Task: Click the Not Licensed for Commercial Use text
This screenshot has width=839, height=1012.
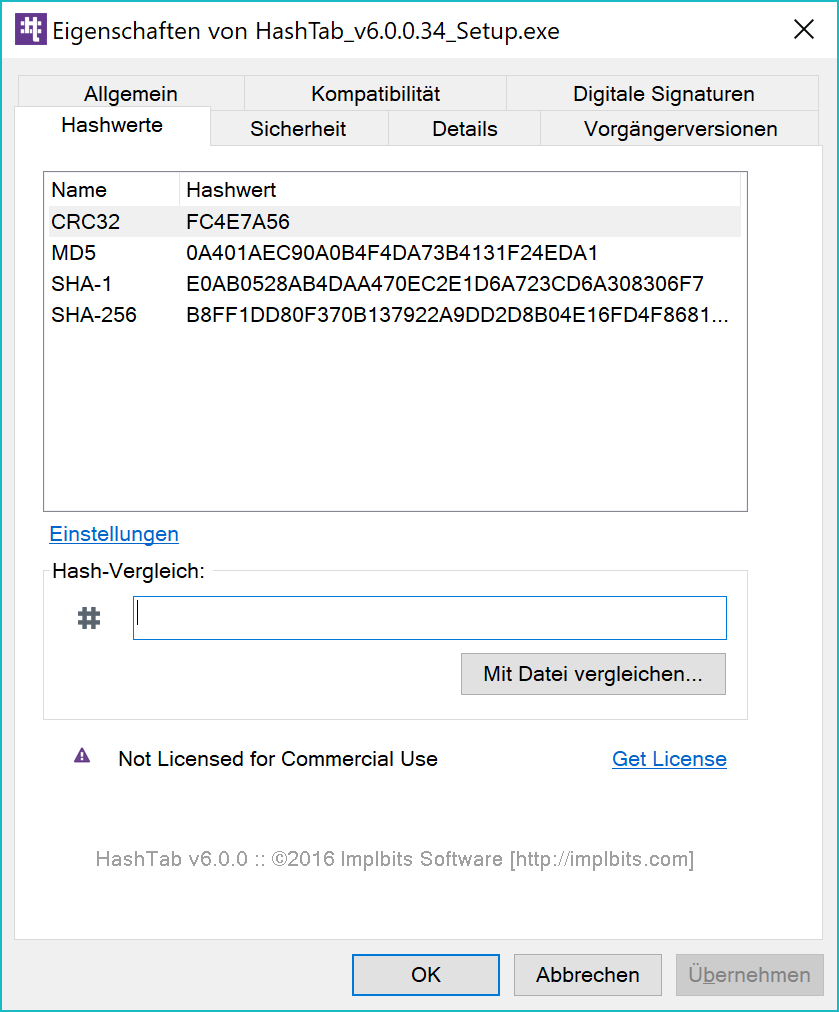Action: point(278,759)
